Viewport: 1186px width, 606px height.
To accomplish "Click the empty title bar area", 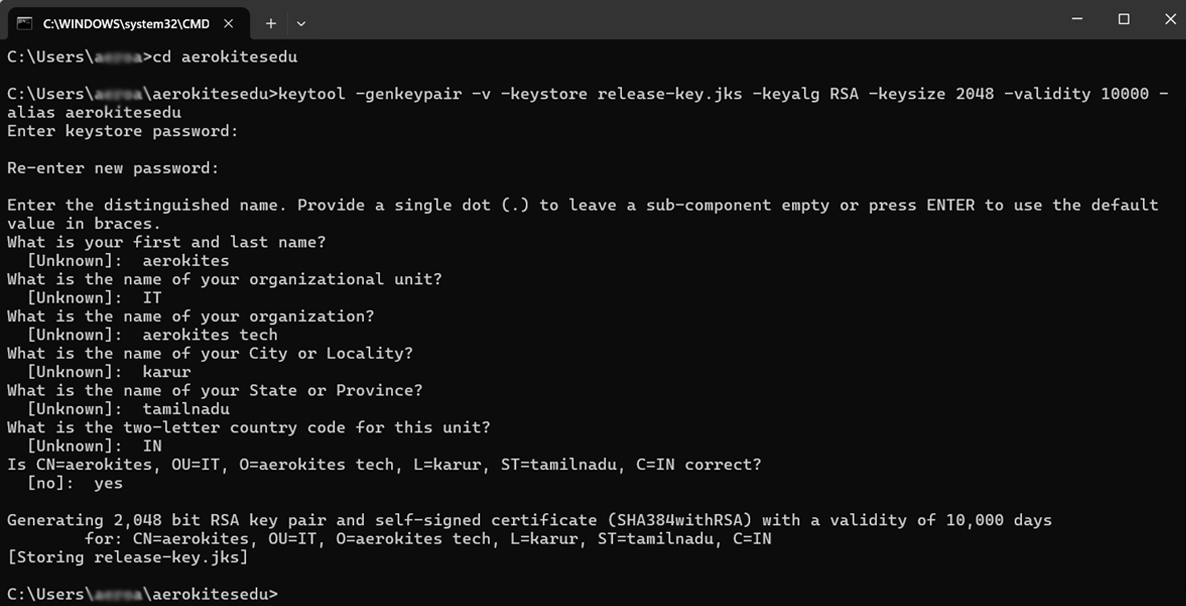I will [x=681, y=20].
